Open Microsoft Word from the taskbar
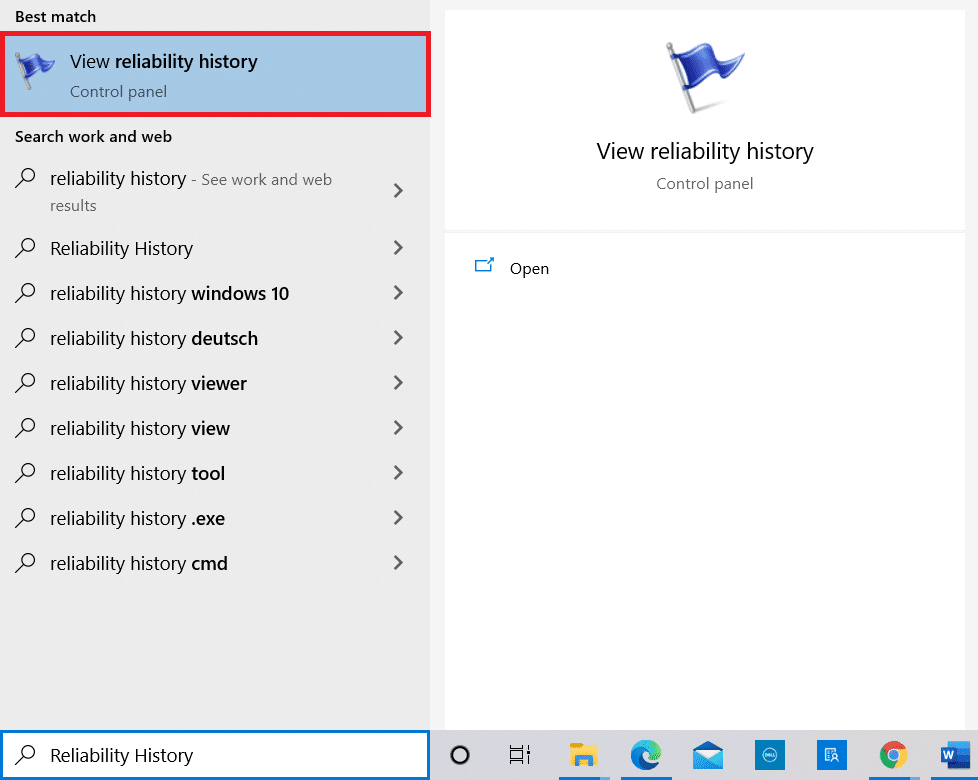This screenshot has height=780, width=978. (x=954, y=755)
